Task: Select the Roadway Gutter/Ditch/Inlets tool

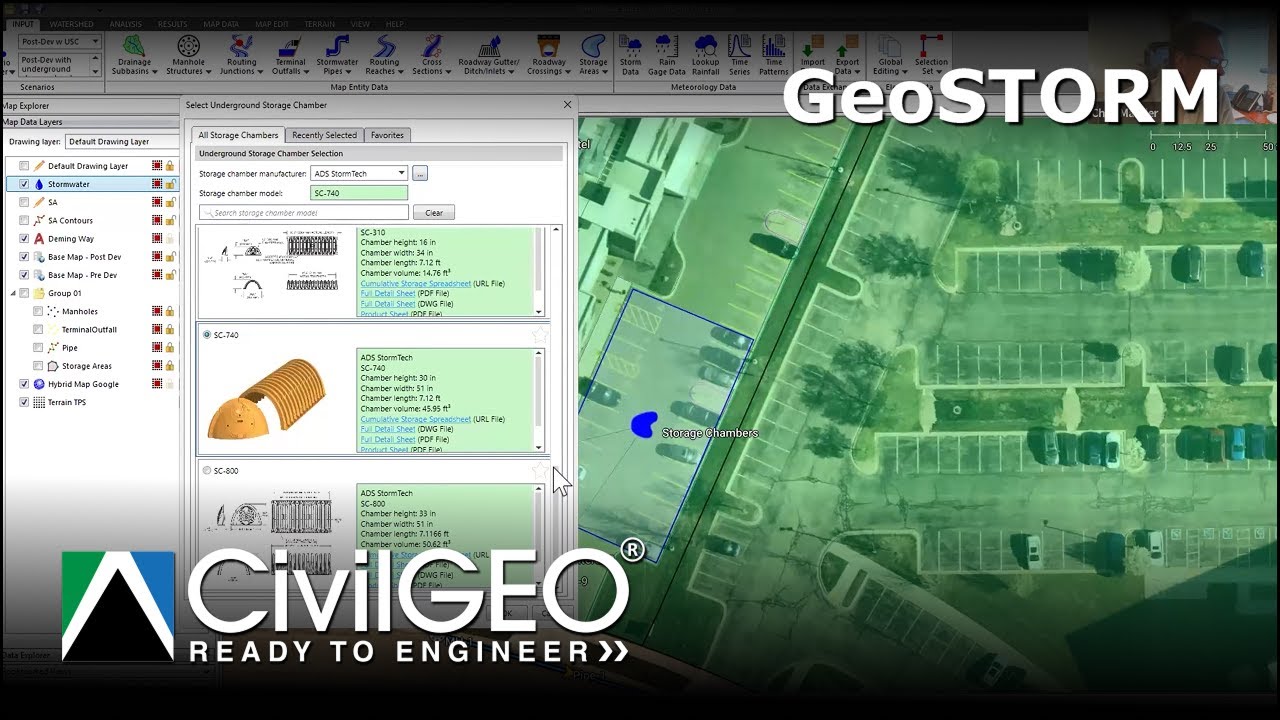Action: pyautogui.click(x=488, y=55)
